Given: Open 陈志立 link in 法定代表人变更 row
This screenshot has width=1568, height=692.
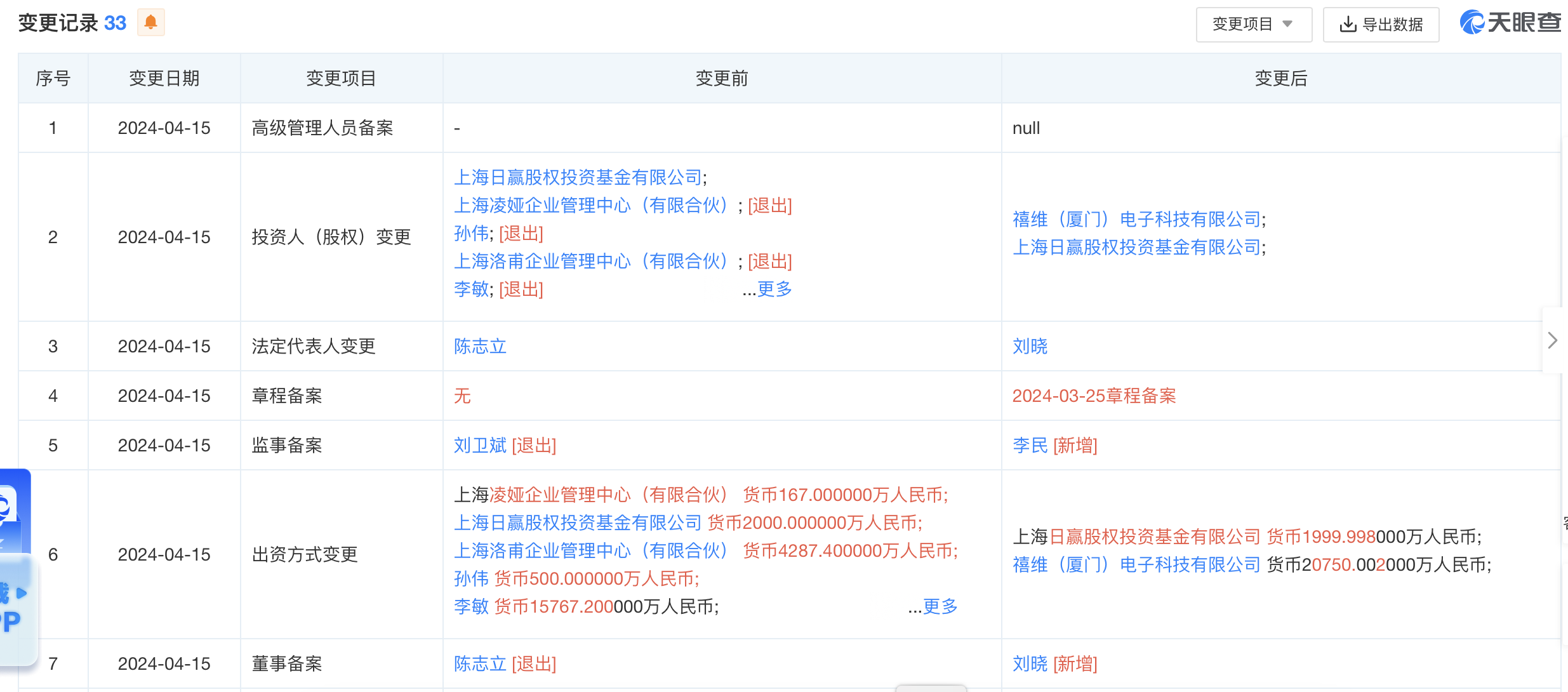Looking at the screenshot, I should point(480,347).
